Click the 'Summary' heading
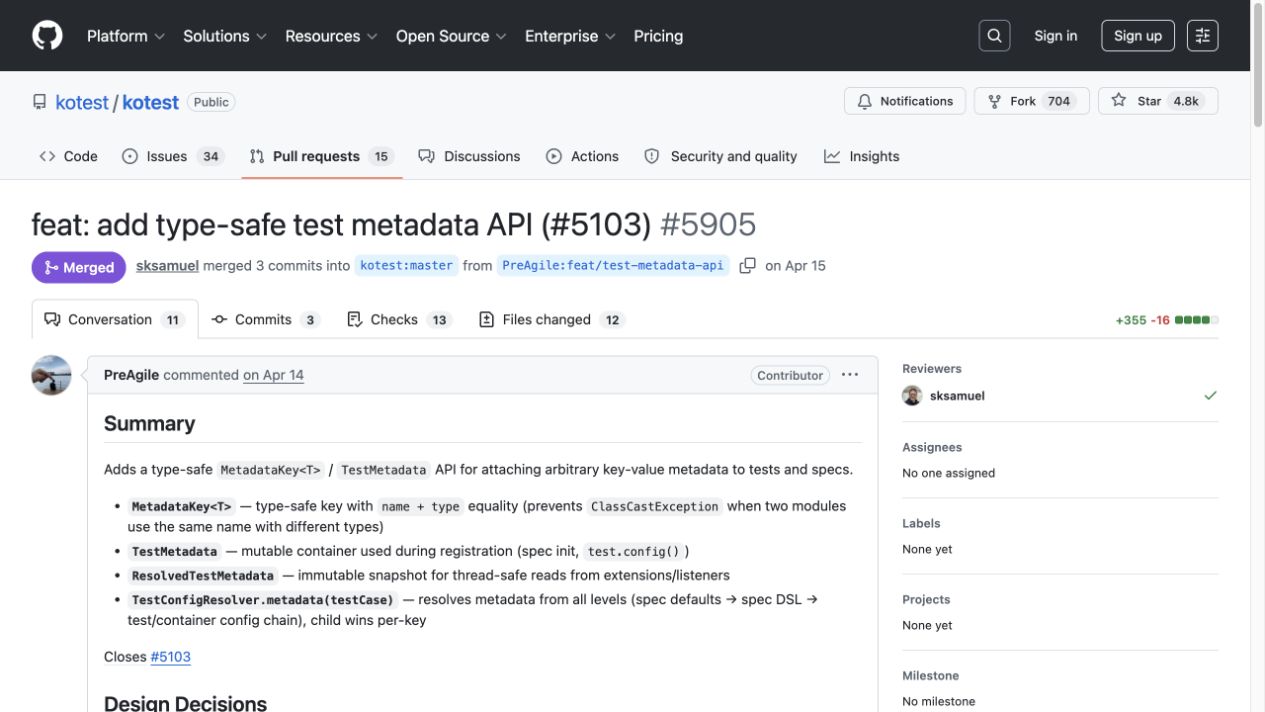The image size is (1265, 712). pos(149,424)
